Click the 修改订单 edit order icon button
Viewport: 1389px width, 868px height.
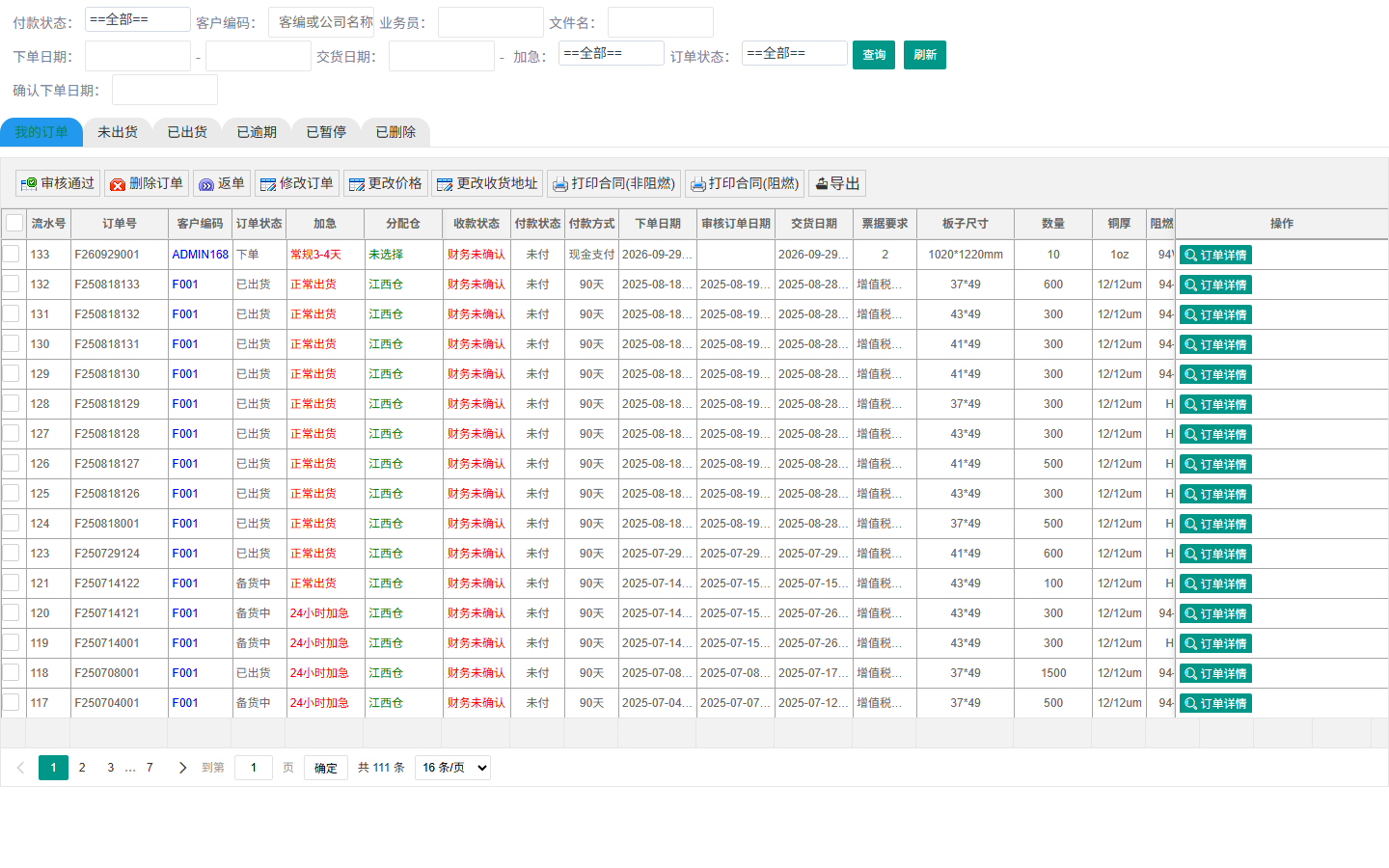pyautogui.click(x=297, y=183)
